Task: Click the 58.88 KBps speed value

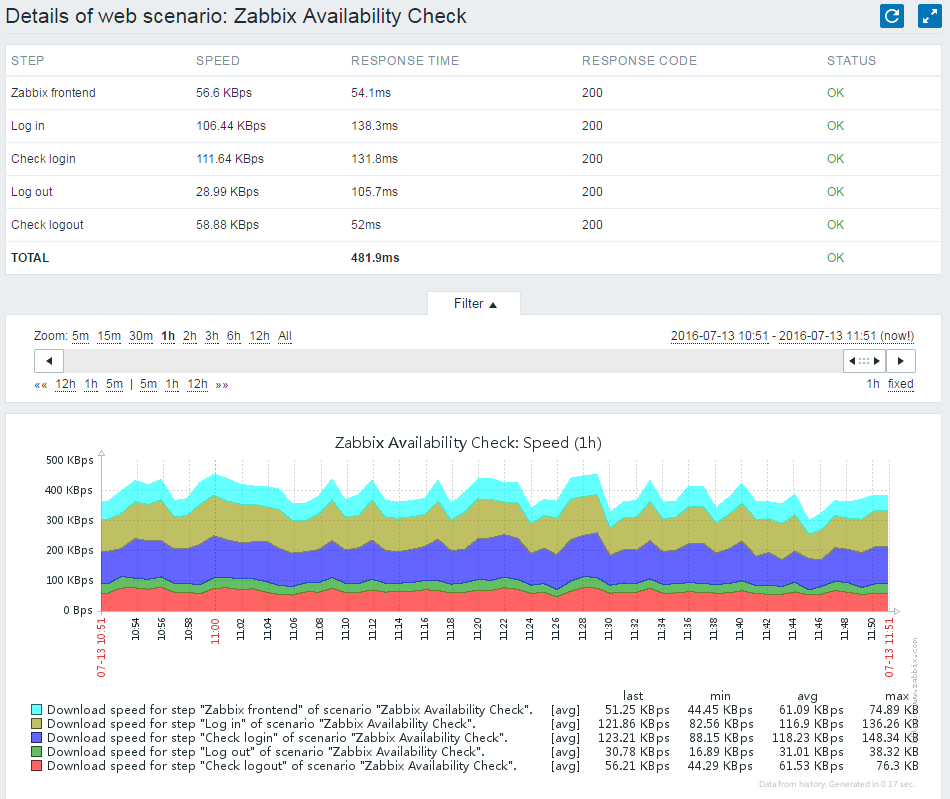Action: pyautogui.click(x=227, y=225)
